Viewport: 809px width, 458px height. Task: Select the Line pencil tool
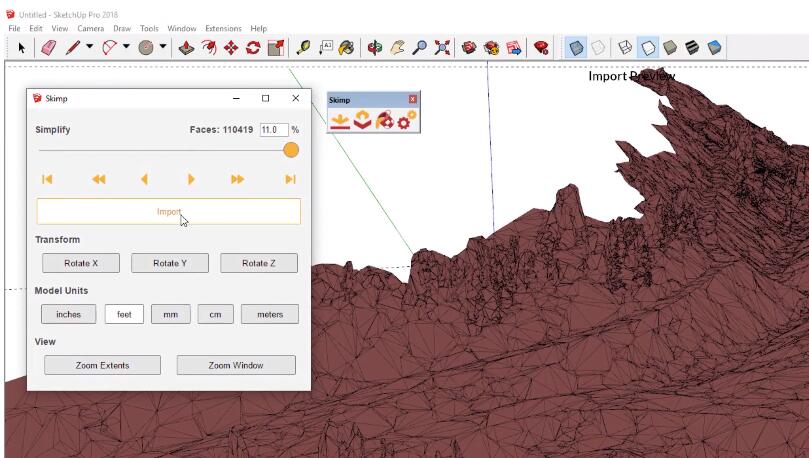click(x=73, y=48)
